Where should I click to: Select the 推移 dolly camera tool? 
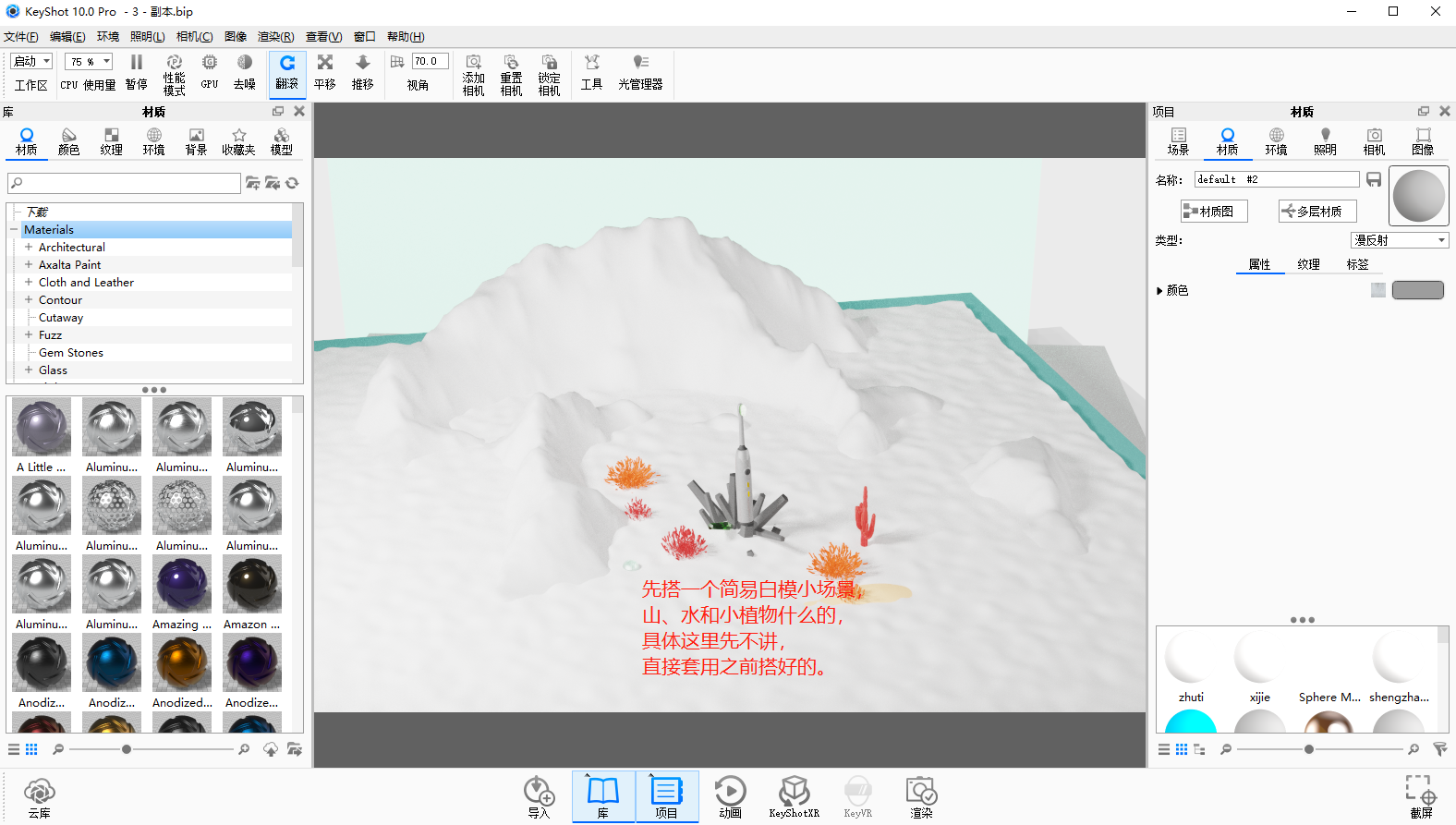click(363, 73)
